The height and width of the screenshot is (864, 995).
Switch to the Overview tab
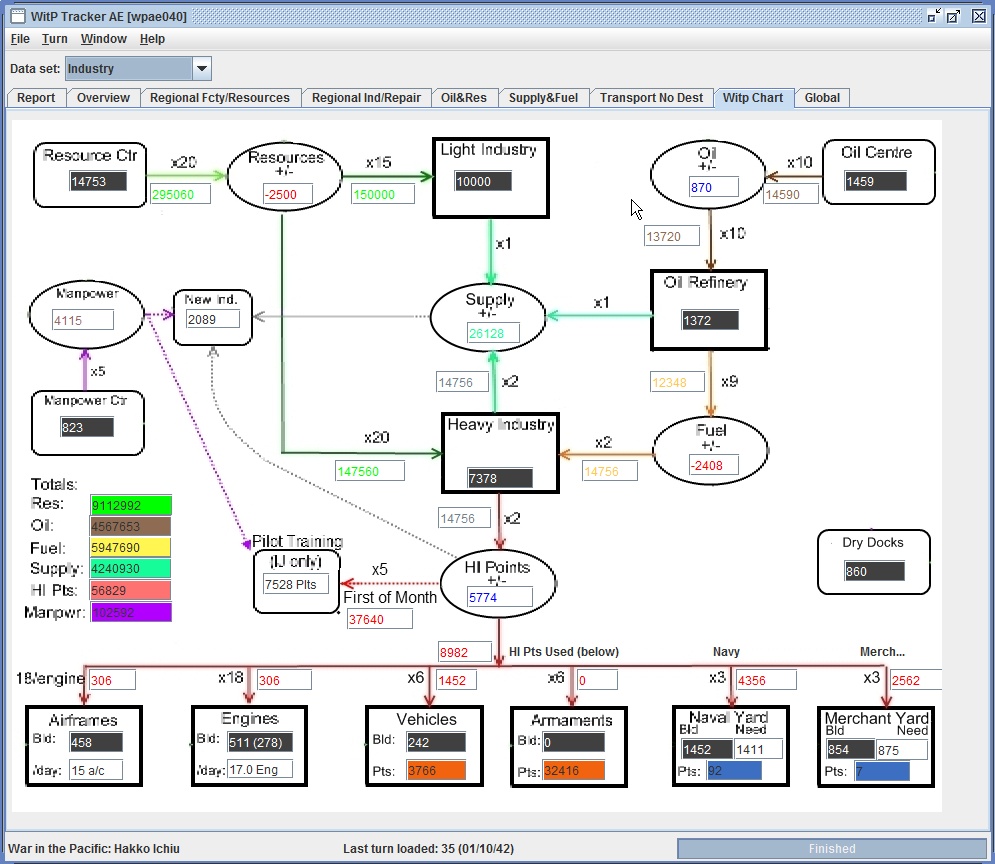(x=103, y=98)
